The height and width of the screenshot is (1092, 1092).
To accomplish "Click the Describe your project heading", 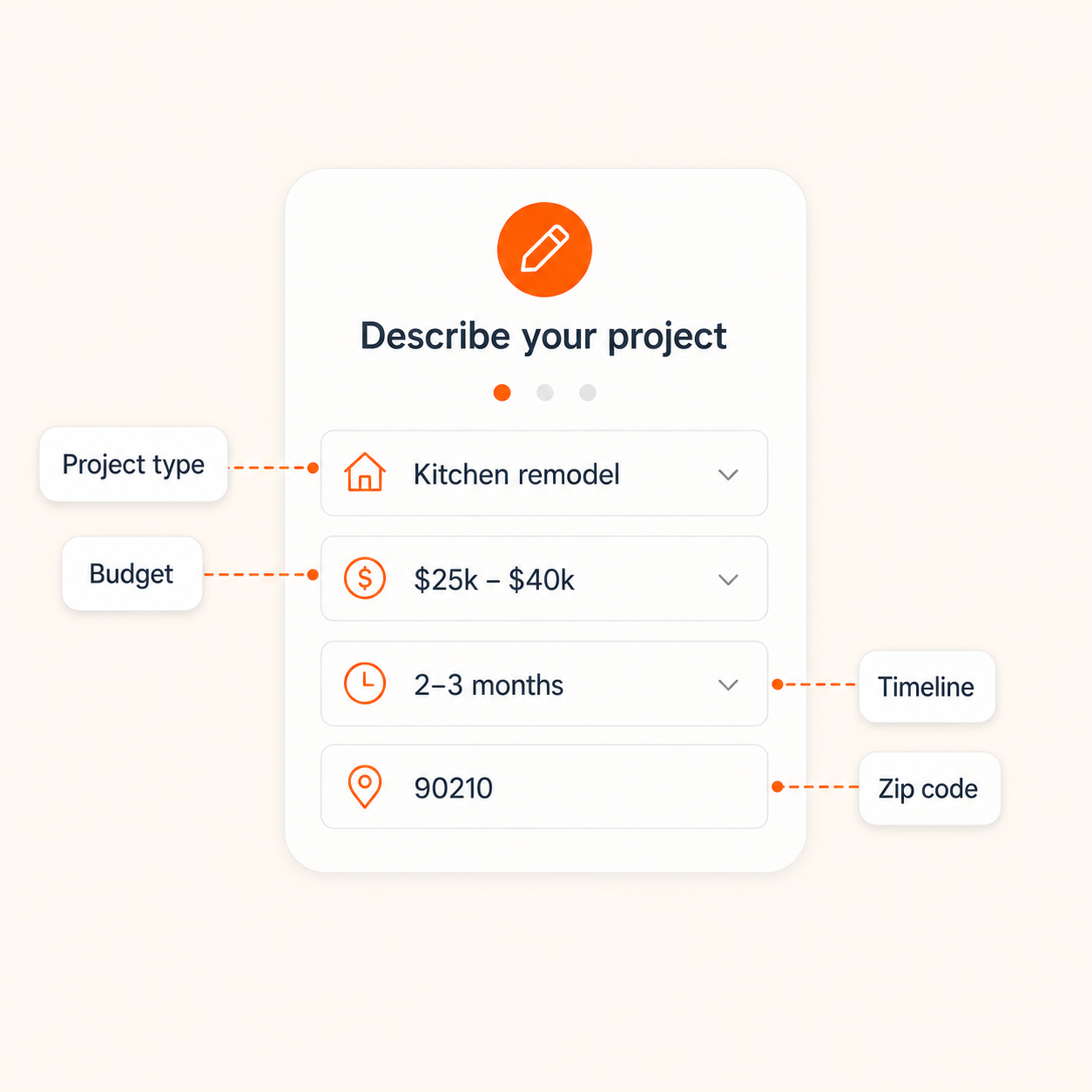I will coord(543,337).
